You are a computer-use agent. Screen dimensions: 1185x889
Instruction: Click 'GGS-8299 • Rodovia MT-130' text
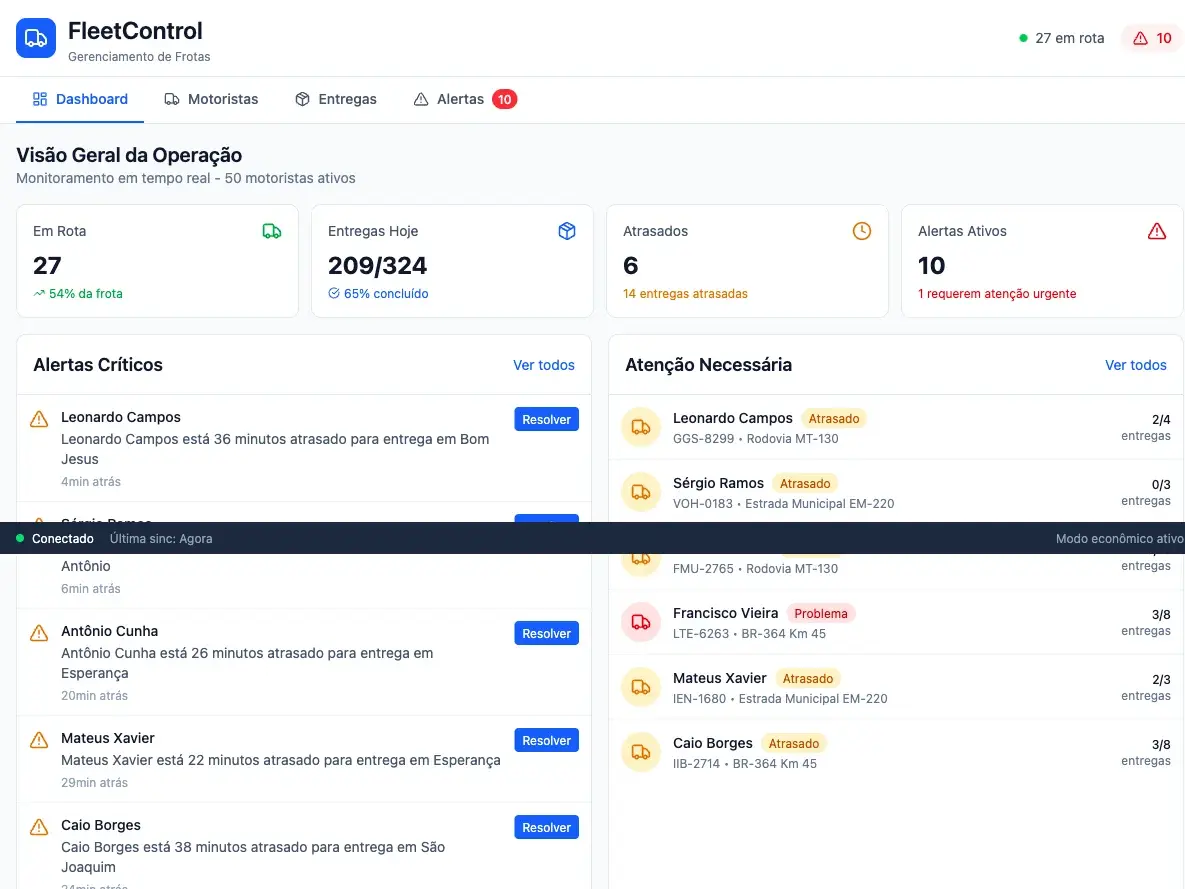(756, 438)
